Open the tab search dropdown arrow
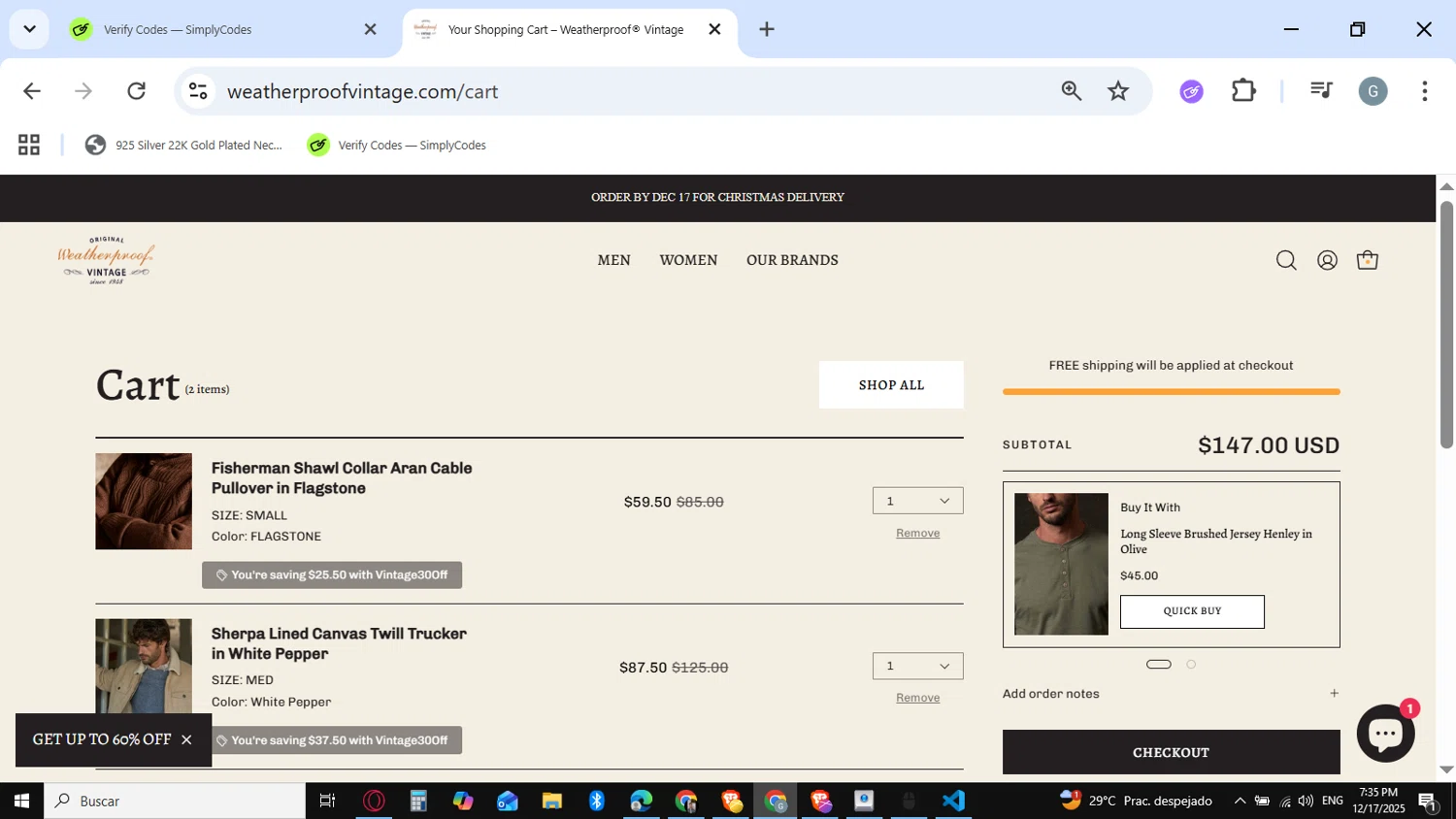1456x819 pixels. [x=29, y=29]
